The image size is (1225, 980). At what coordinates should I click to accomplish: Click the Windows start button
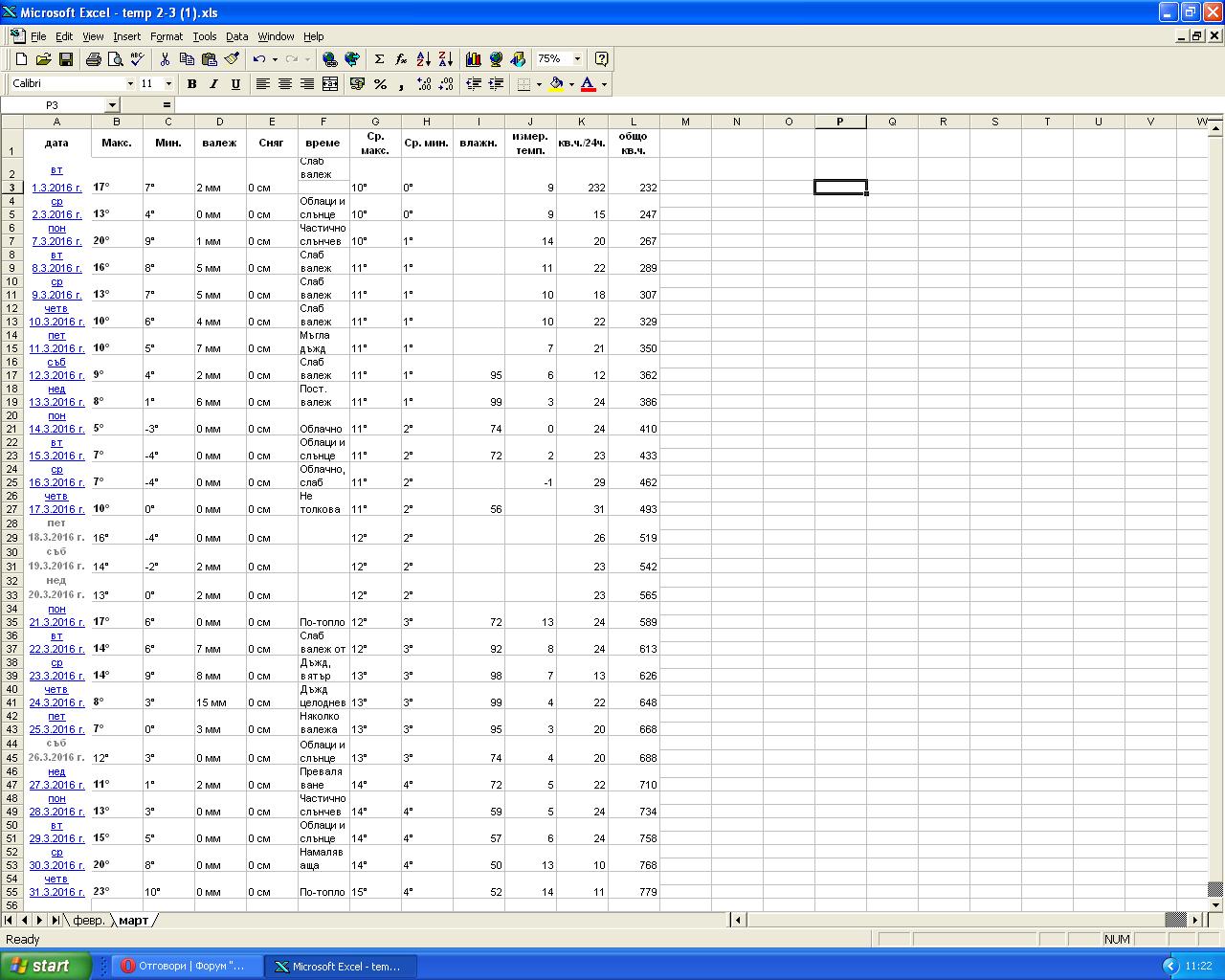pos(46,966)
